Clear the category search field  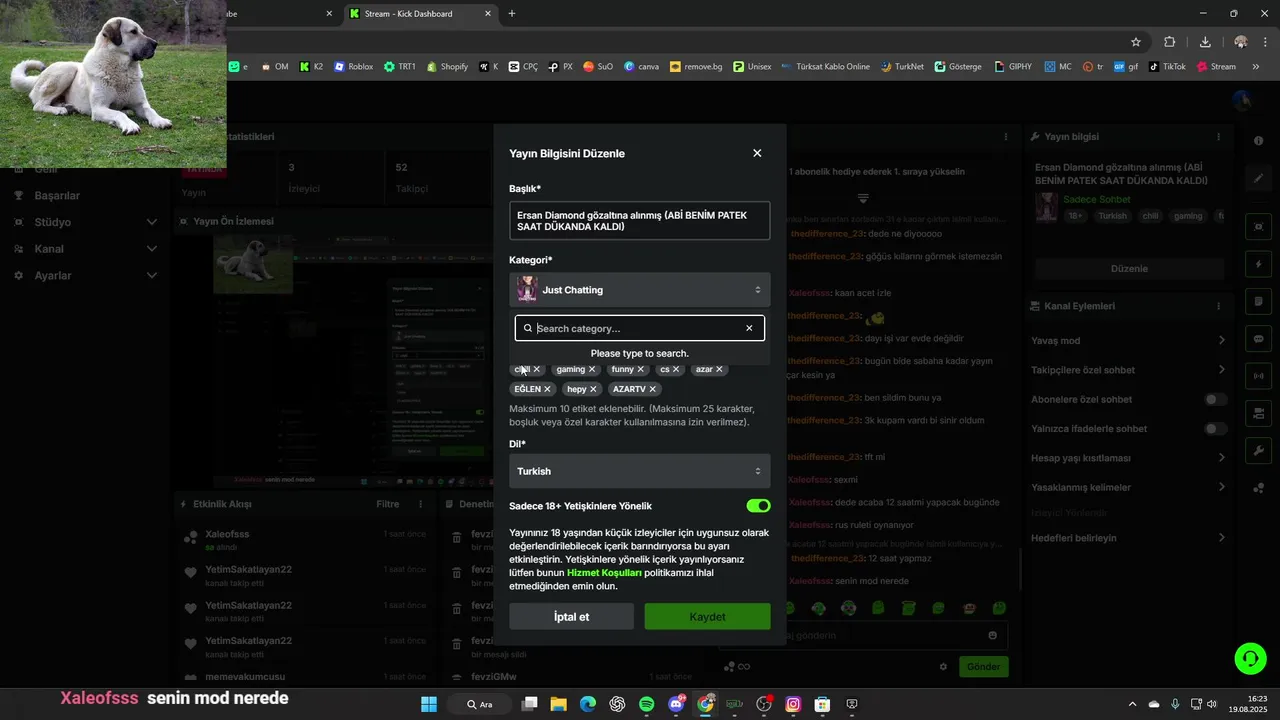[x=749, y=328]
